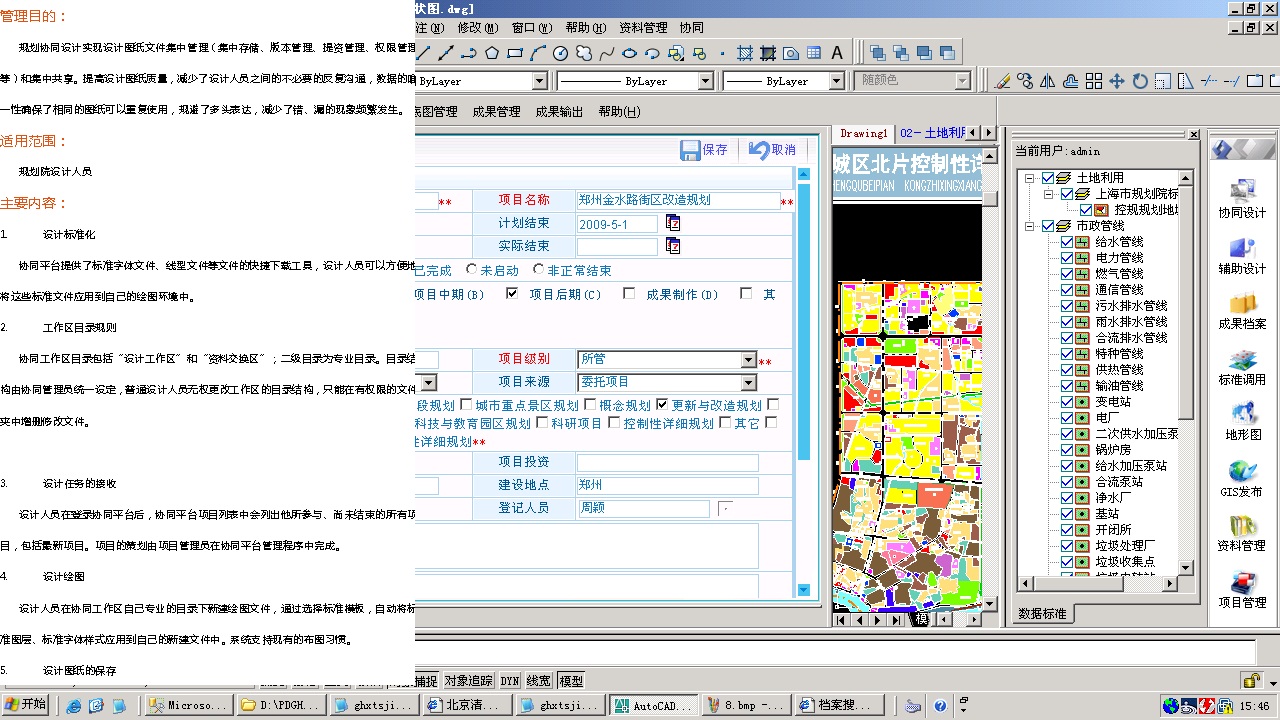Open 协同设计 panel icon
Image resolution: width=1280 pixels, height=720 pixels.
click(x=1242, y=199)
